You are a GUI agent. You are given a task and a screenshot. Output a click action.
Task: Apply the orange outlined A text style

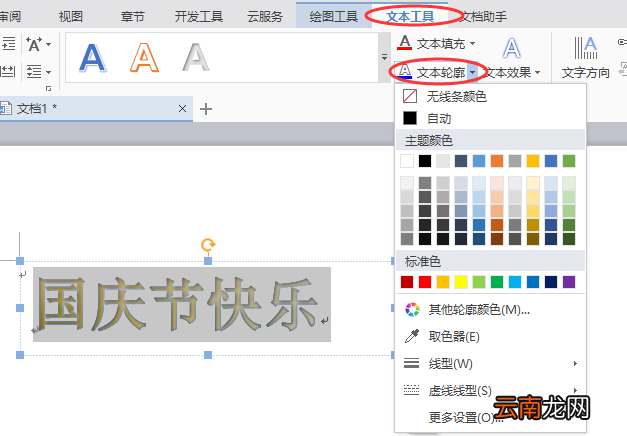click(144, 58)
